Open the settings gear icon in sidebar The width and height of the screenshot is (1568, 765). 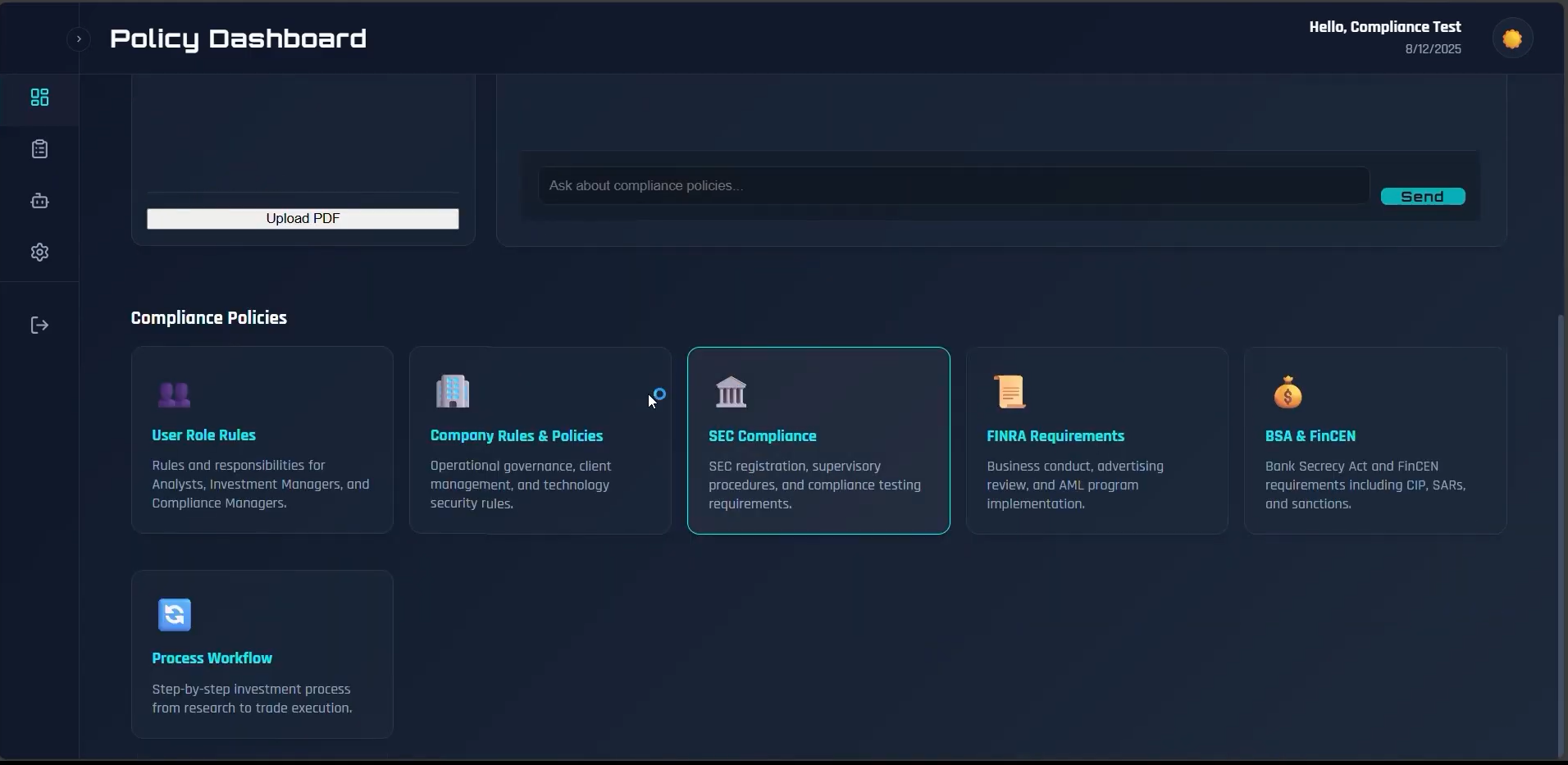pos(39,253)
